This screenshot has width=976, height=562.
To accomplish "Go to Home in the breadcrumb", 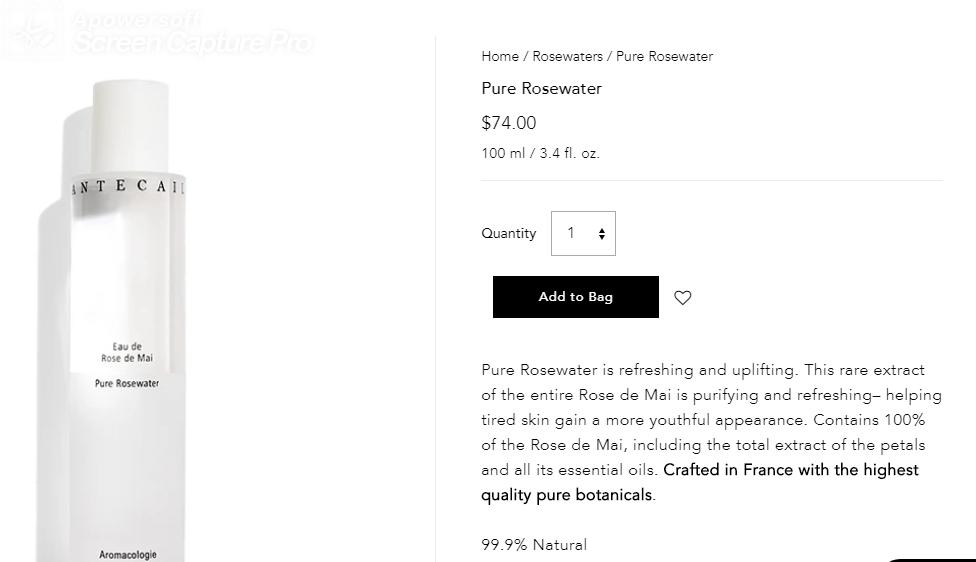I will coord(500,57).
